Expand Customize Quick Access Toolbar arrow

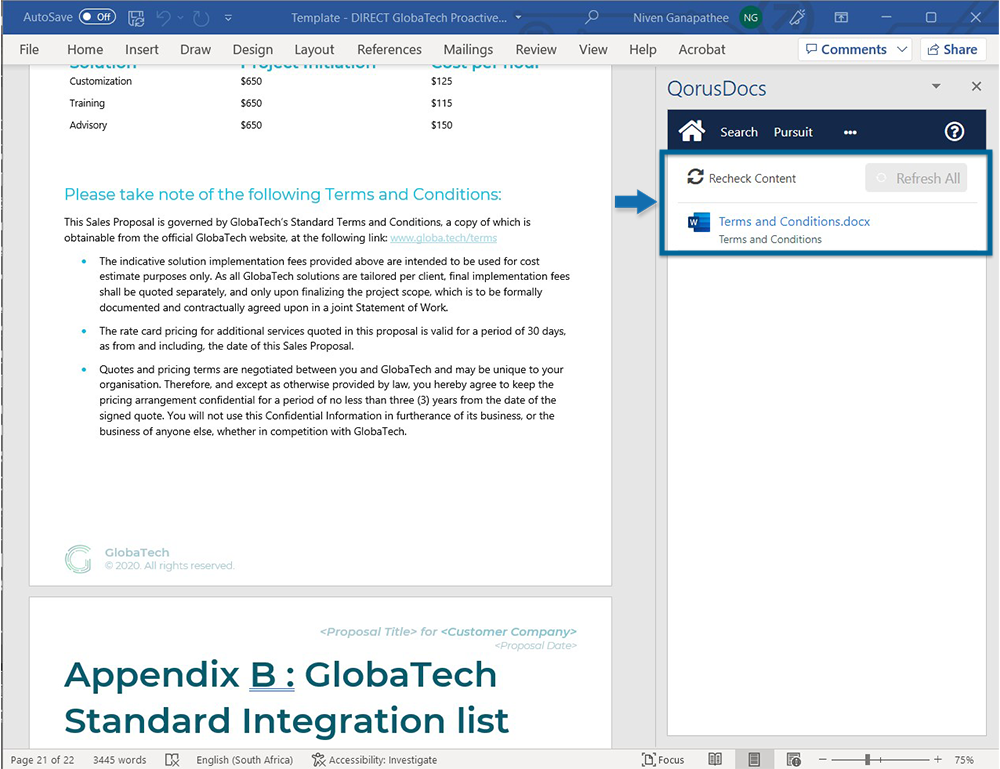pyautogui.click(x=228, y=18)
